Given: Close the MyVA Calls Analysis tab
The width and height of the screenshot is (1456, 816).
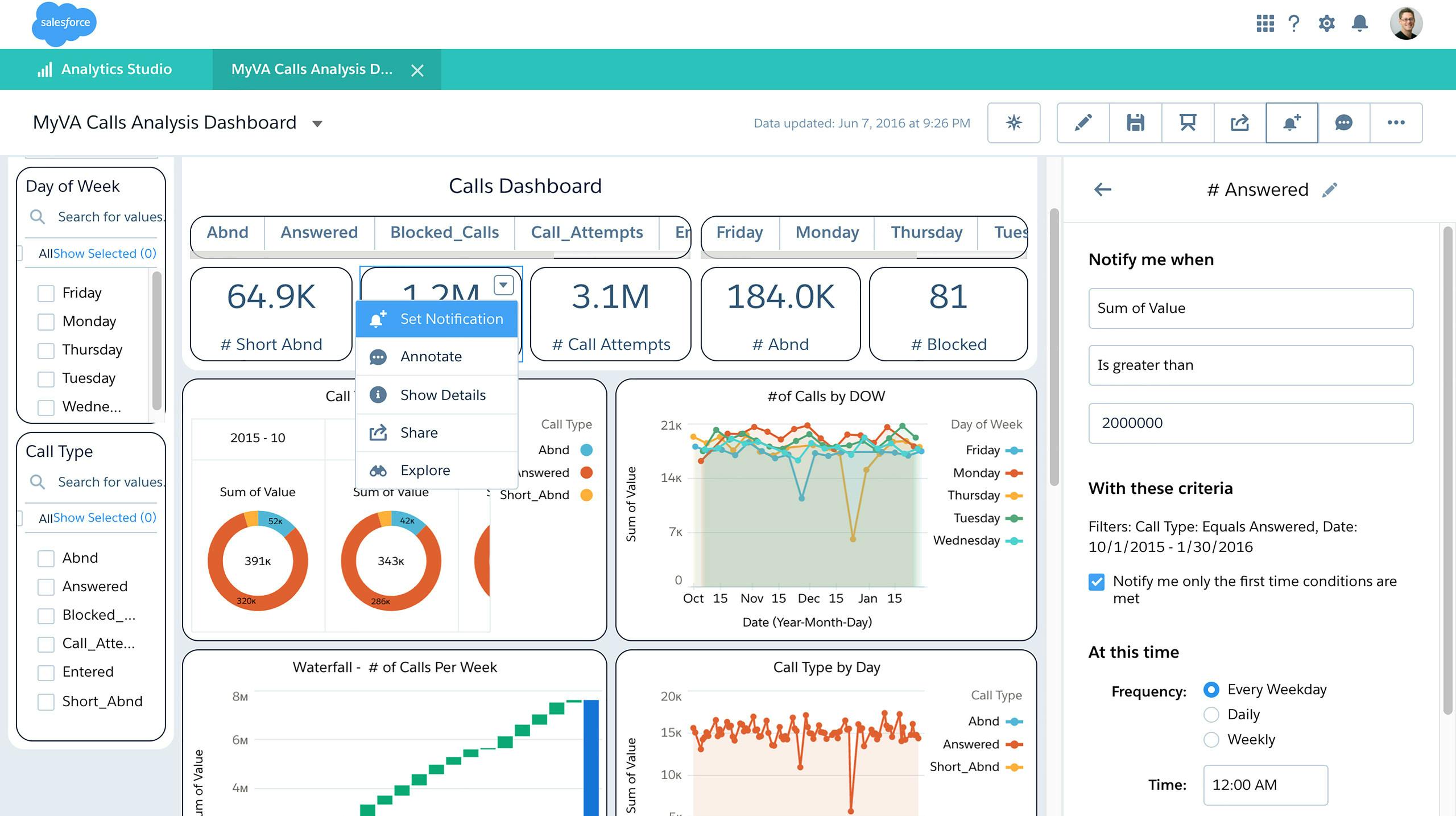Looking at the screenshot, I should click(417, 71).
